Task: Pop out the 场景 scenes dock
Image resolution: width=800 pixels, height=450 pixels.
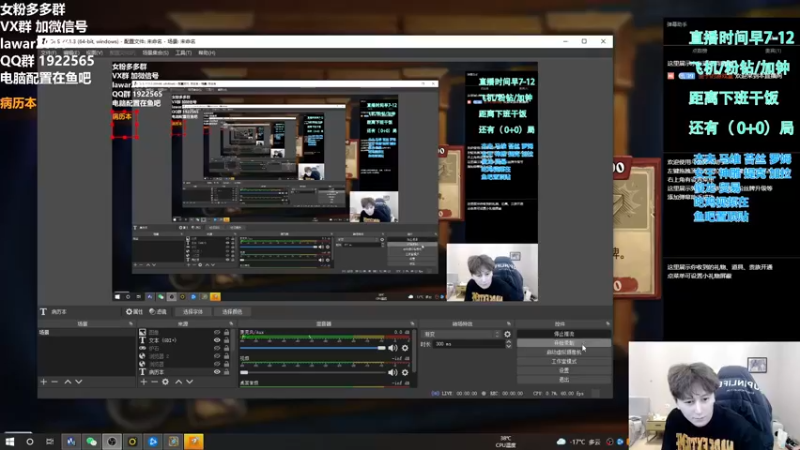Action: pos(131,323)
